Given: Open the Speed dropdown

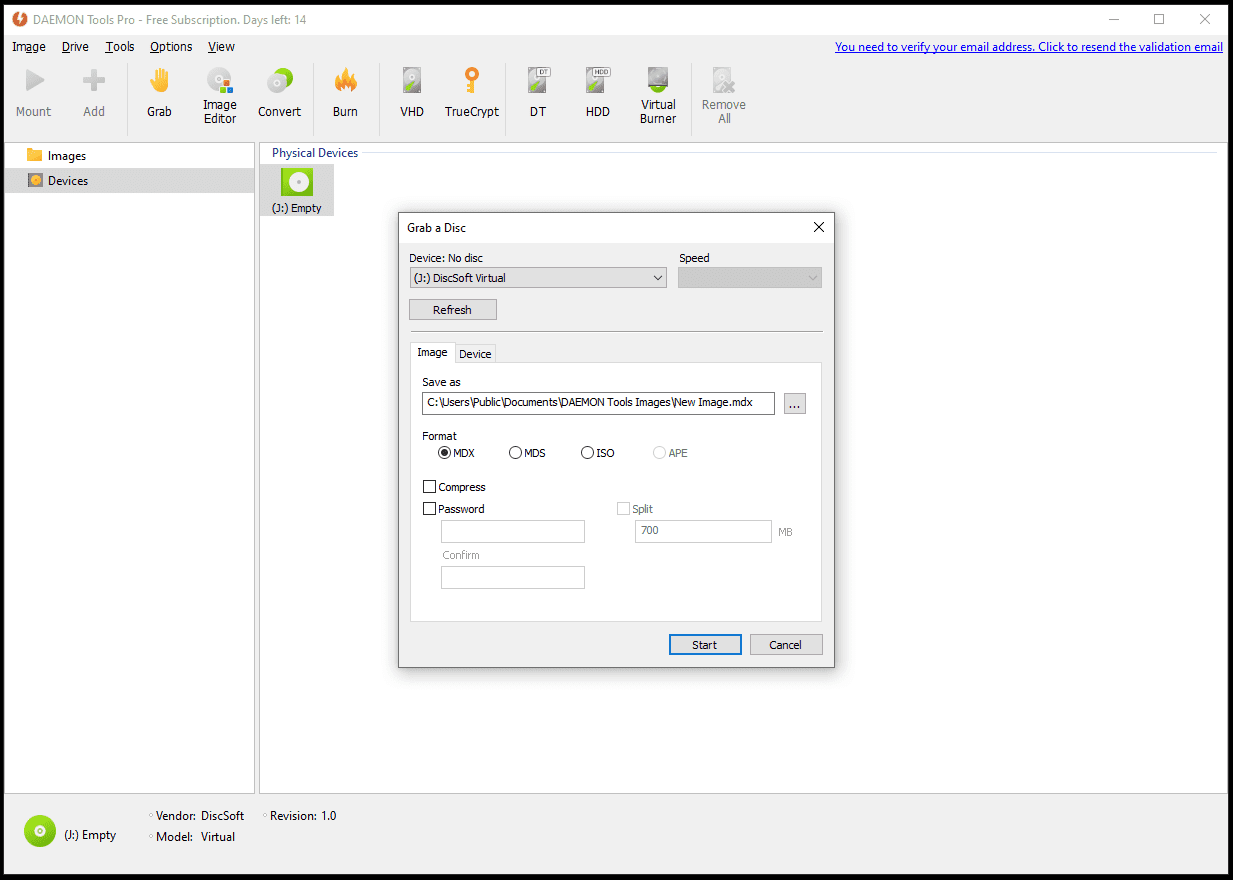Looking at the screenshot, I should pyautogui.click(x=750, y=278).
